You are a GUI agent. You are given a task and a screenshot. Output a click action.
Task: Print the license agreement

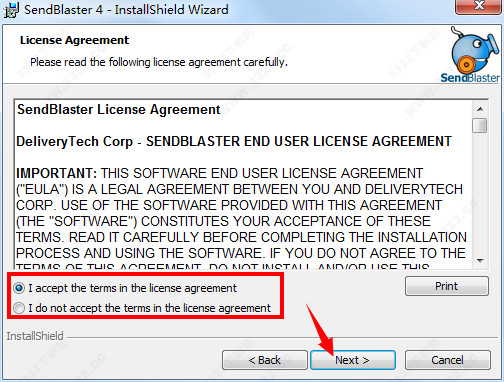point(447,286)
